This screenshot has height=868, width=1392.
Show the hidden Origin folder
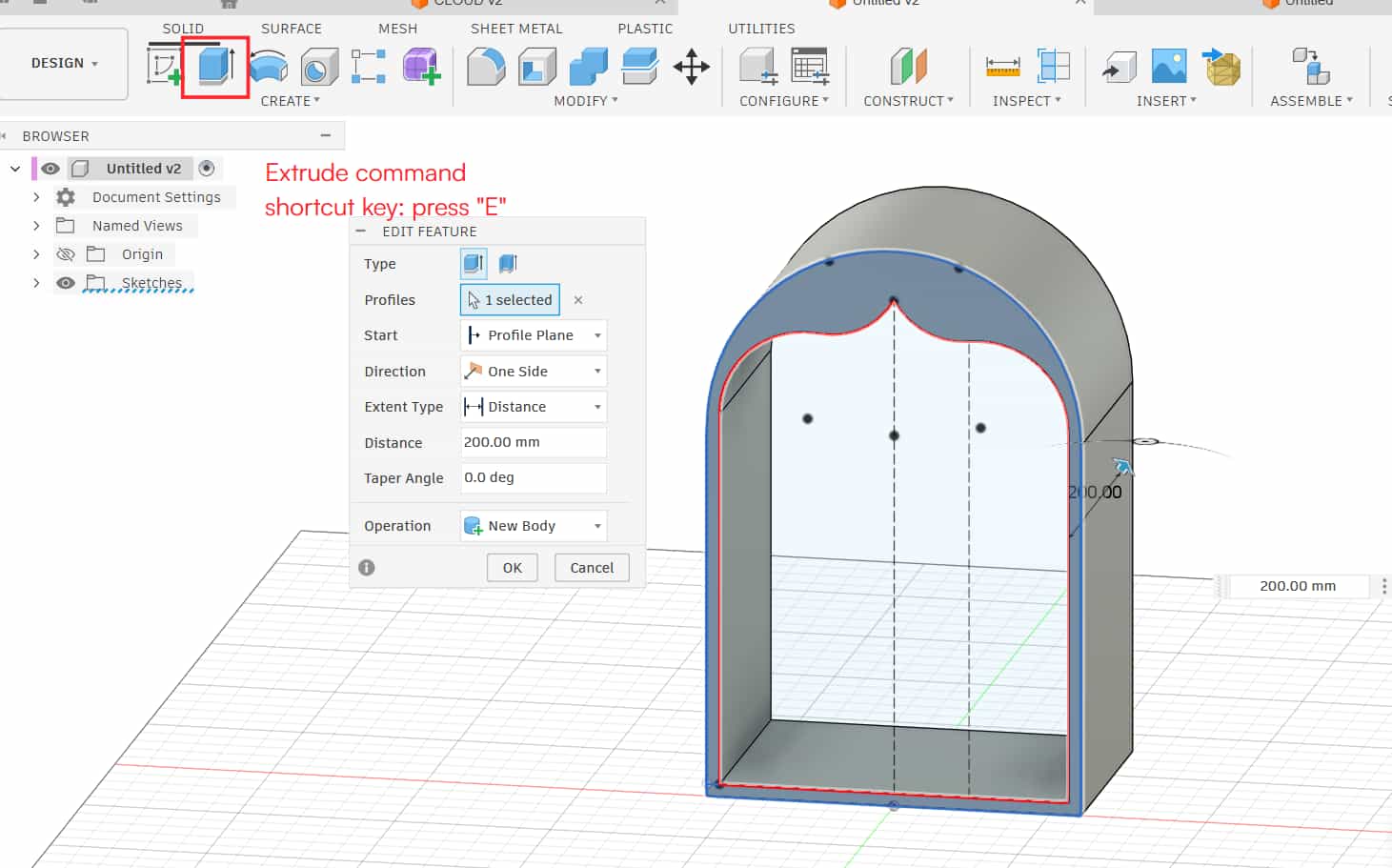point(66,254)
